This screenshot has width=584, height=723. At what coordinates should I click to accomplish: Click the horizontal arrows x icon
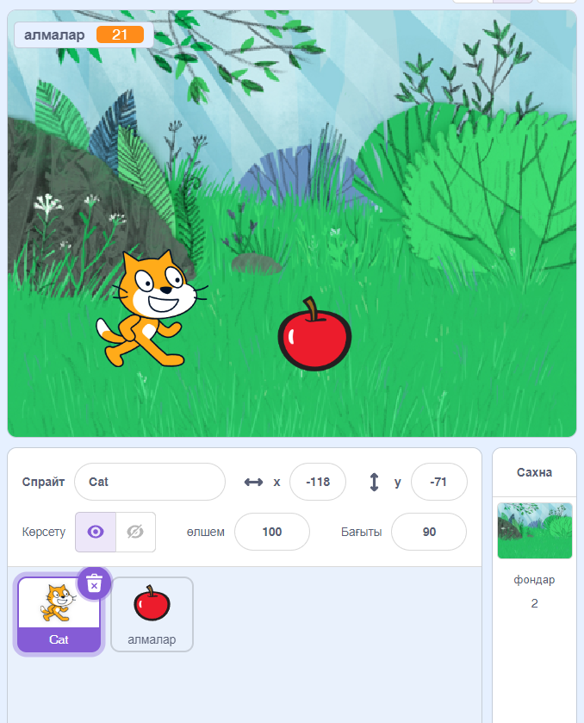click(254, 482)
